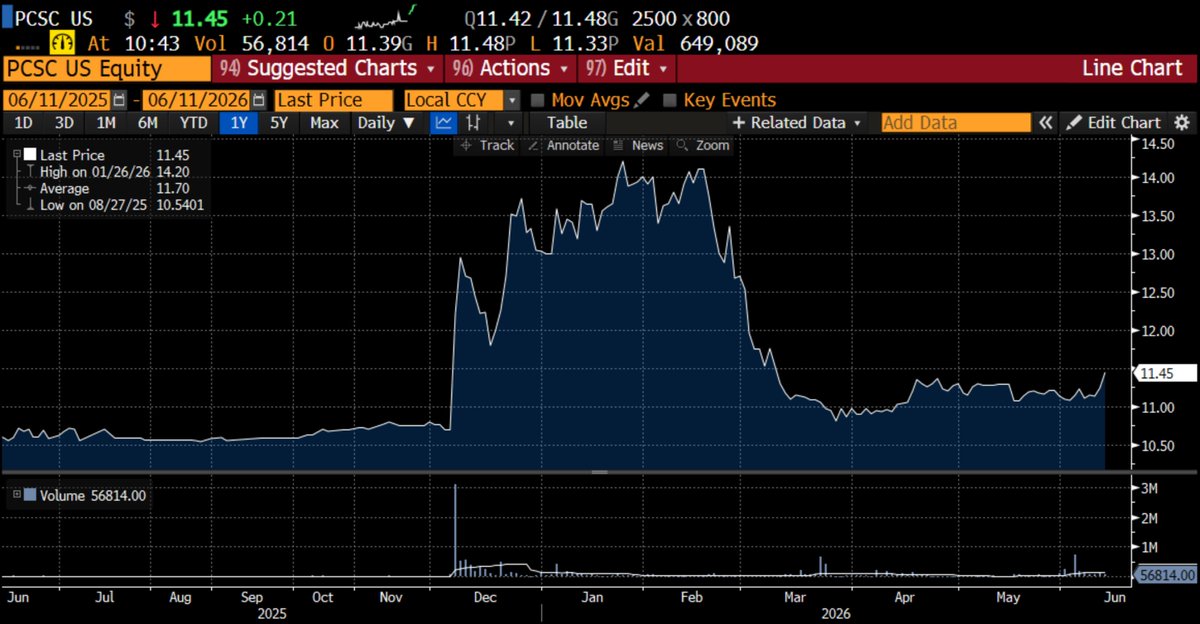Viewport: 1200px width, 624px height.
Task: Click the Low on 08/27/25 legend row
Action: (x=116, y=204)
